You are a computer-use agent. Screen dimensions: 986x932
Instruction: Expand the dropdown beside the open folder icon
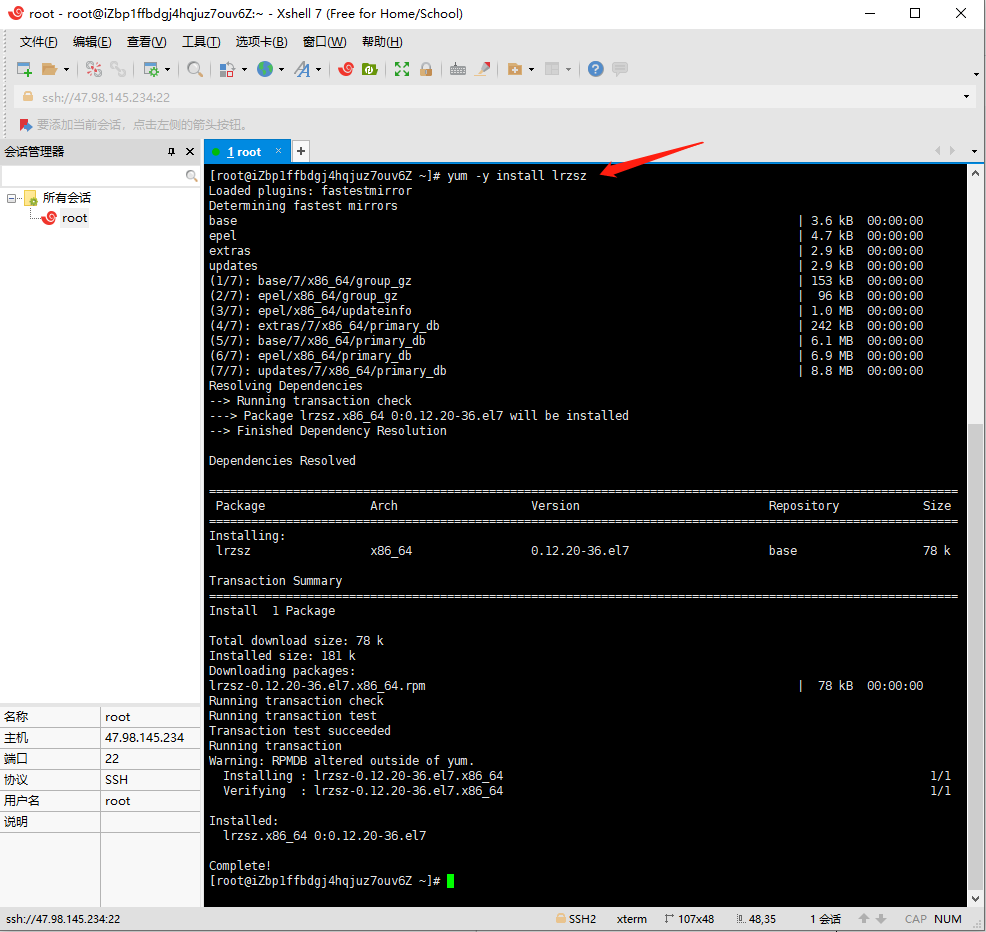(x=67, y=69)
